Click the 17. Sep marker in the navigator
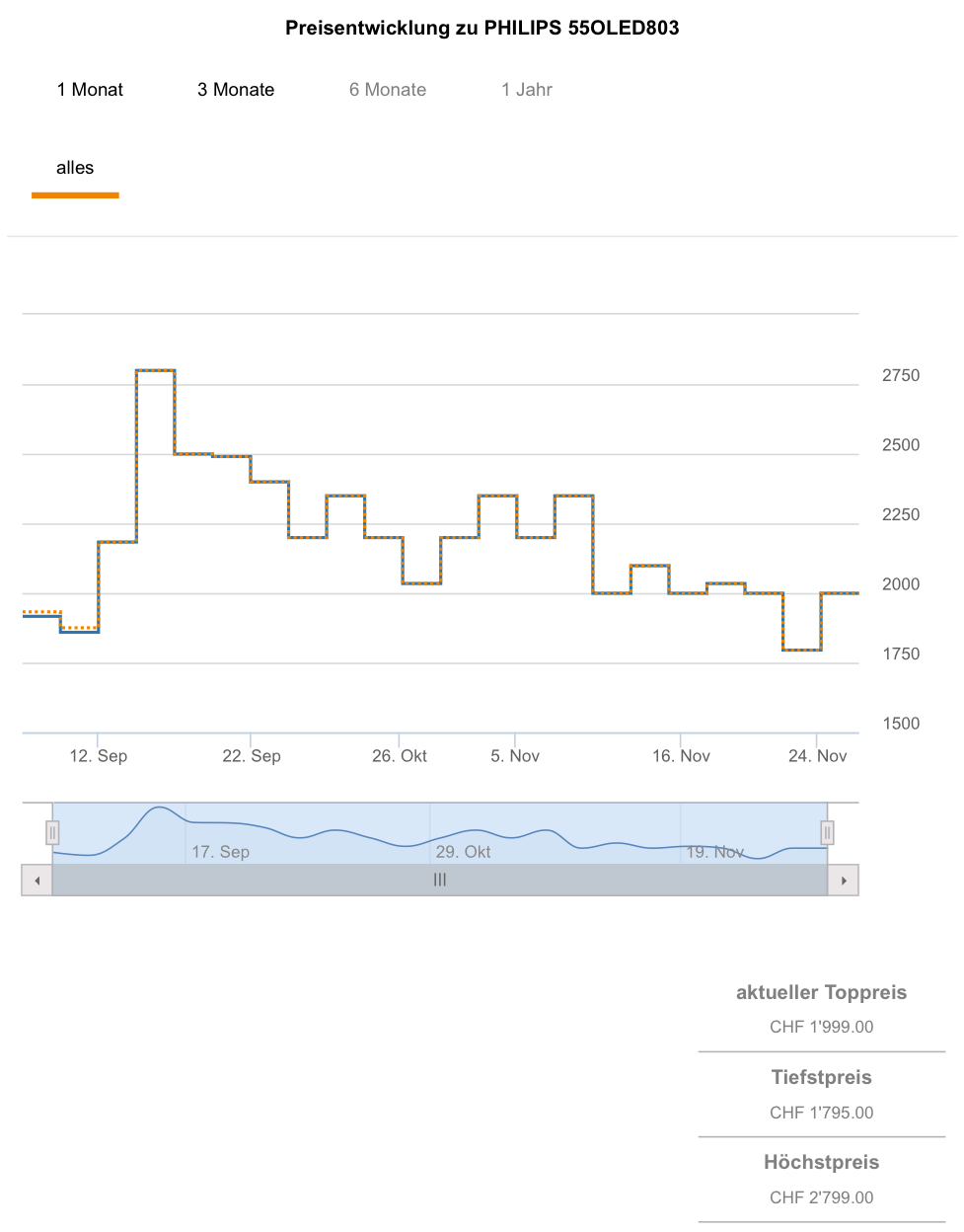The width and height of the screenshot is (964, 1232). tap(221, 852)
